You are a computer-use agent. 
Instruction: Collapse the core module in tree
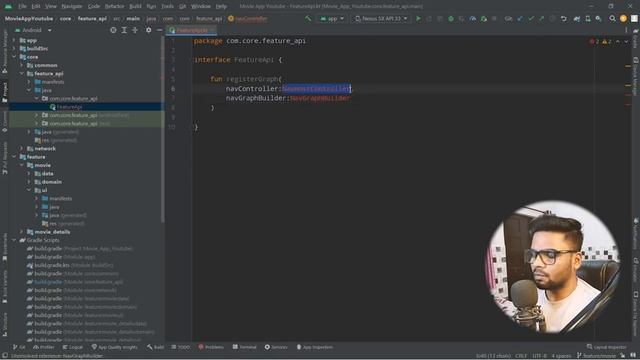click(14, 57)
